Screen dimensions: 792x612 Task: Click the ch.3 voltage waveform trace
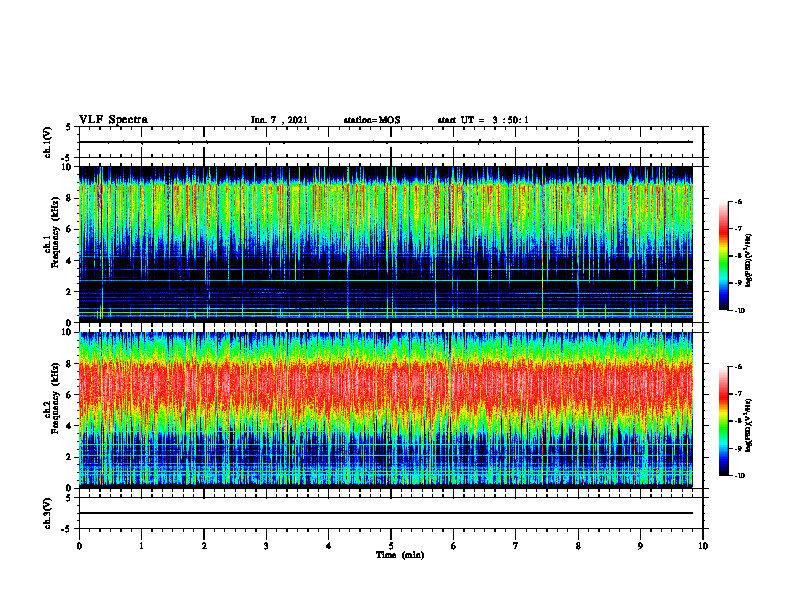point(386,513)
